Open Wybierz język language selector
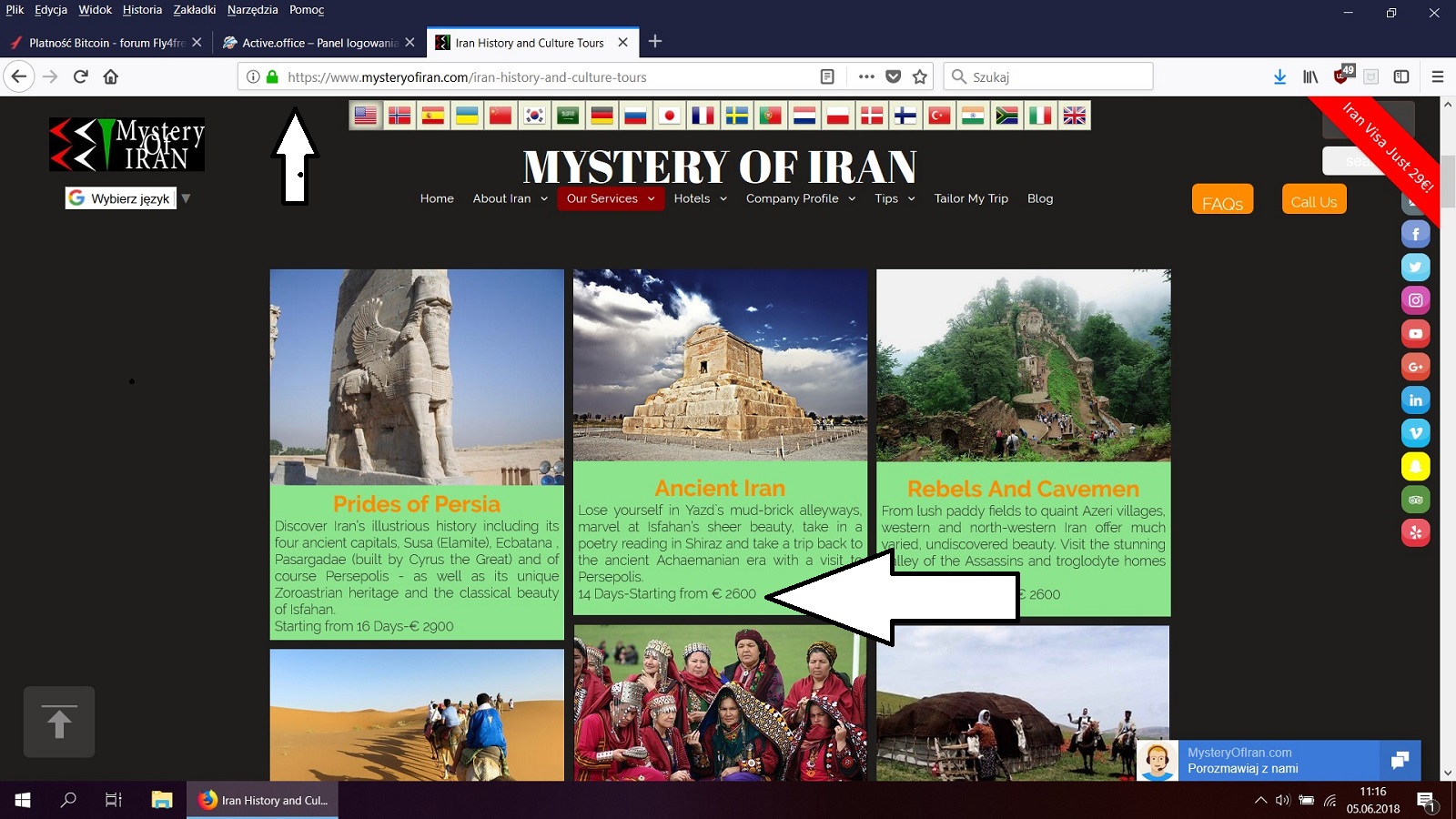This screenshot has width=1456, height=819. click(x=121, y=198)
